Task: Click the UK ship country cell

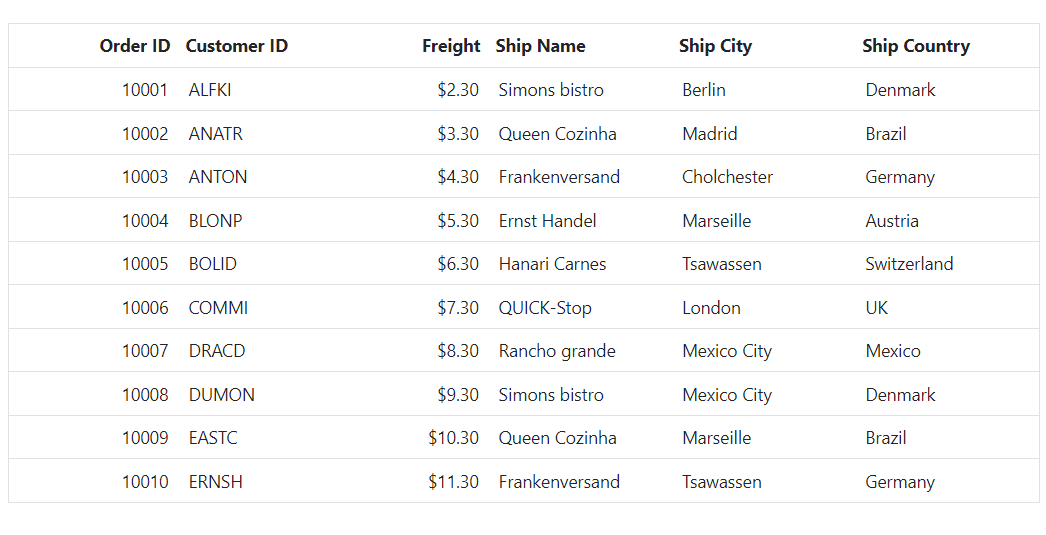Action: (x=947, y=308)
